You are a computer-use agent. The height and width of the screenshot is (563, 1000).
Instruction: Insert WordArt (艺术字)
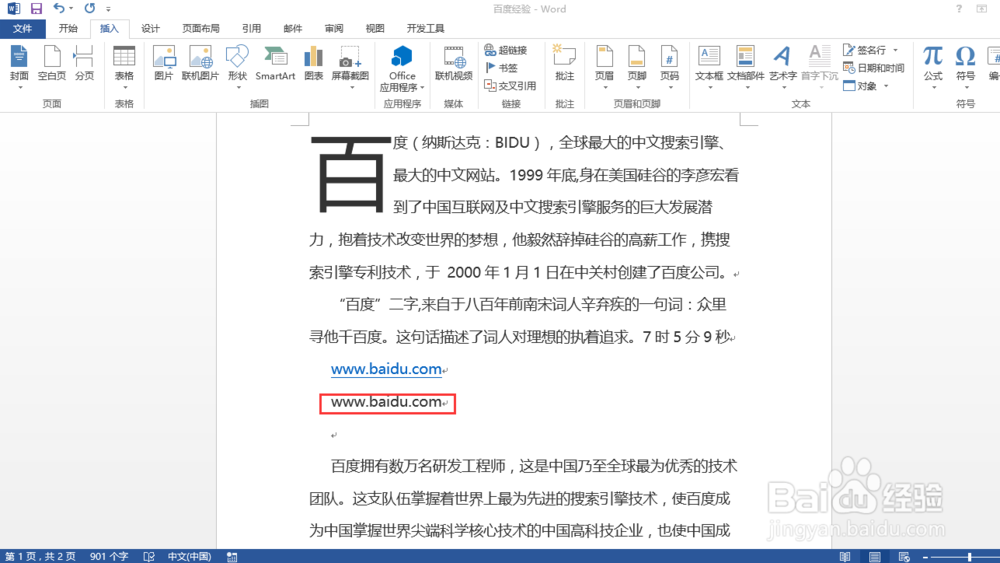[783, 68]
